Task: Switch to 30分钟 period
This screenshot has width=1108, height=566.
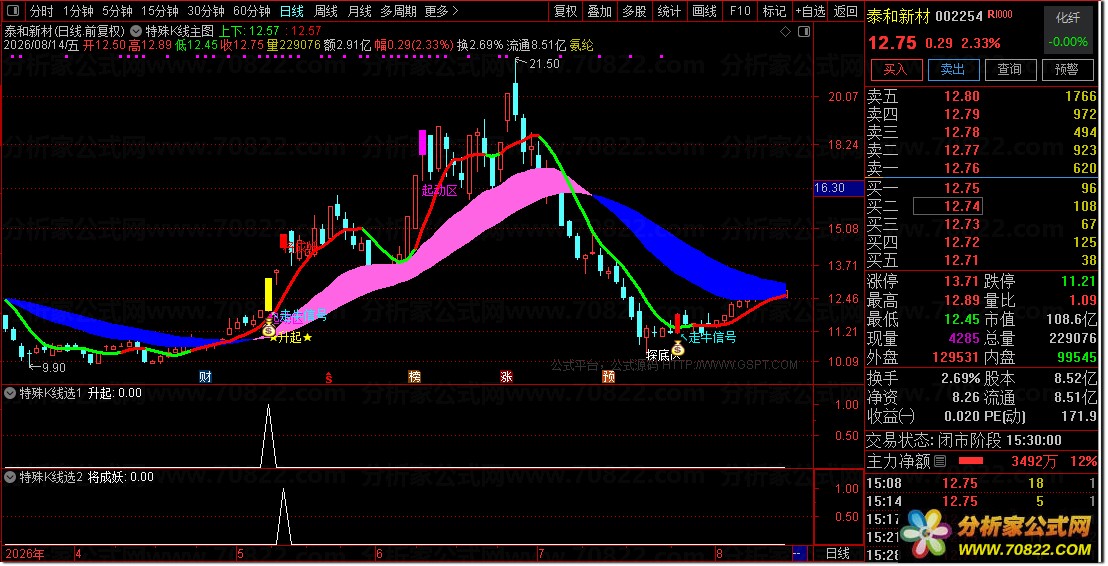Action: pos(206,11)
